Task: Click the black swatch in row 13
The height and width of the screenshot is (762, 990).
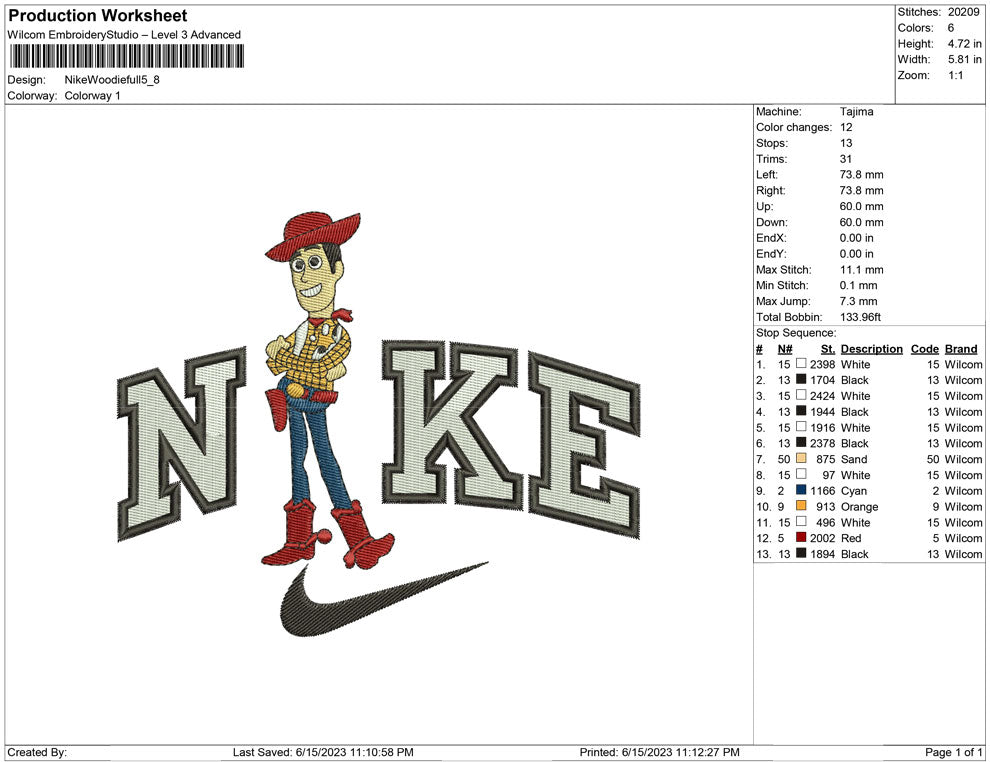Action: tap(801, 553)
